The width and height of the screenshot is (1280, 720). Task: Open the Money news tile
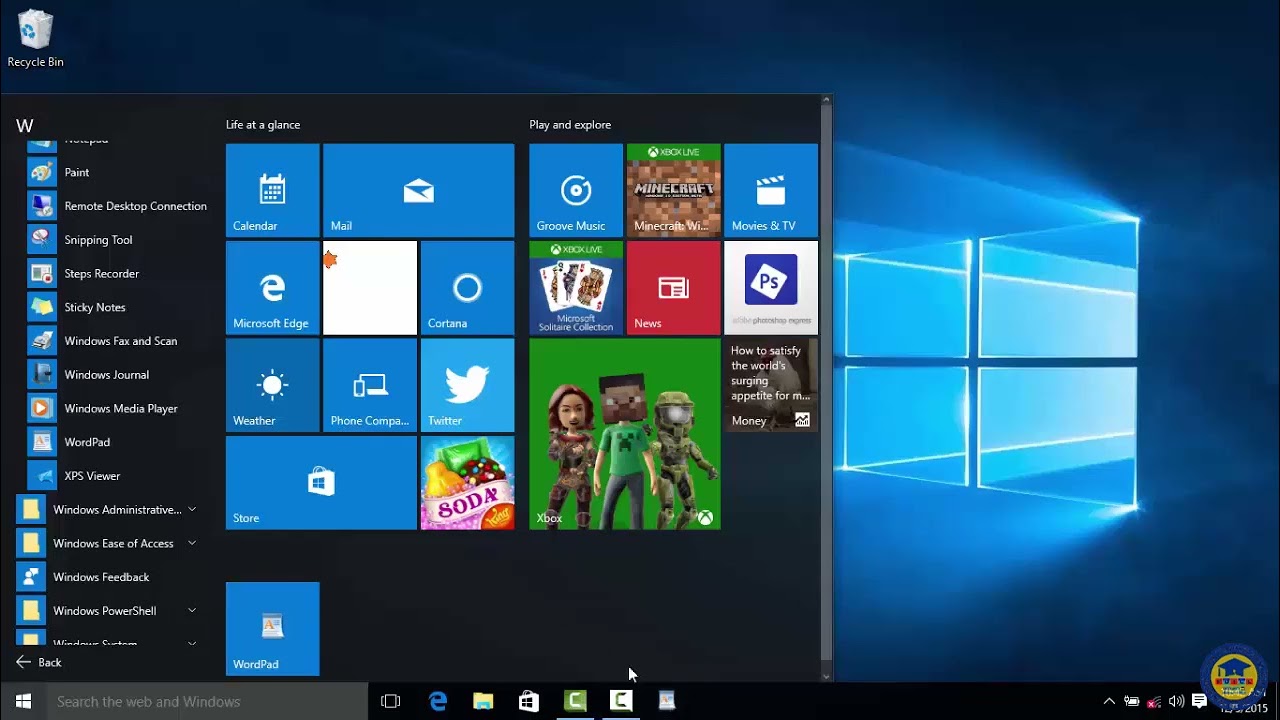[771, 385]
